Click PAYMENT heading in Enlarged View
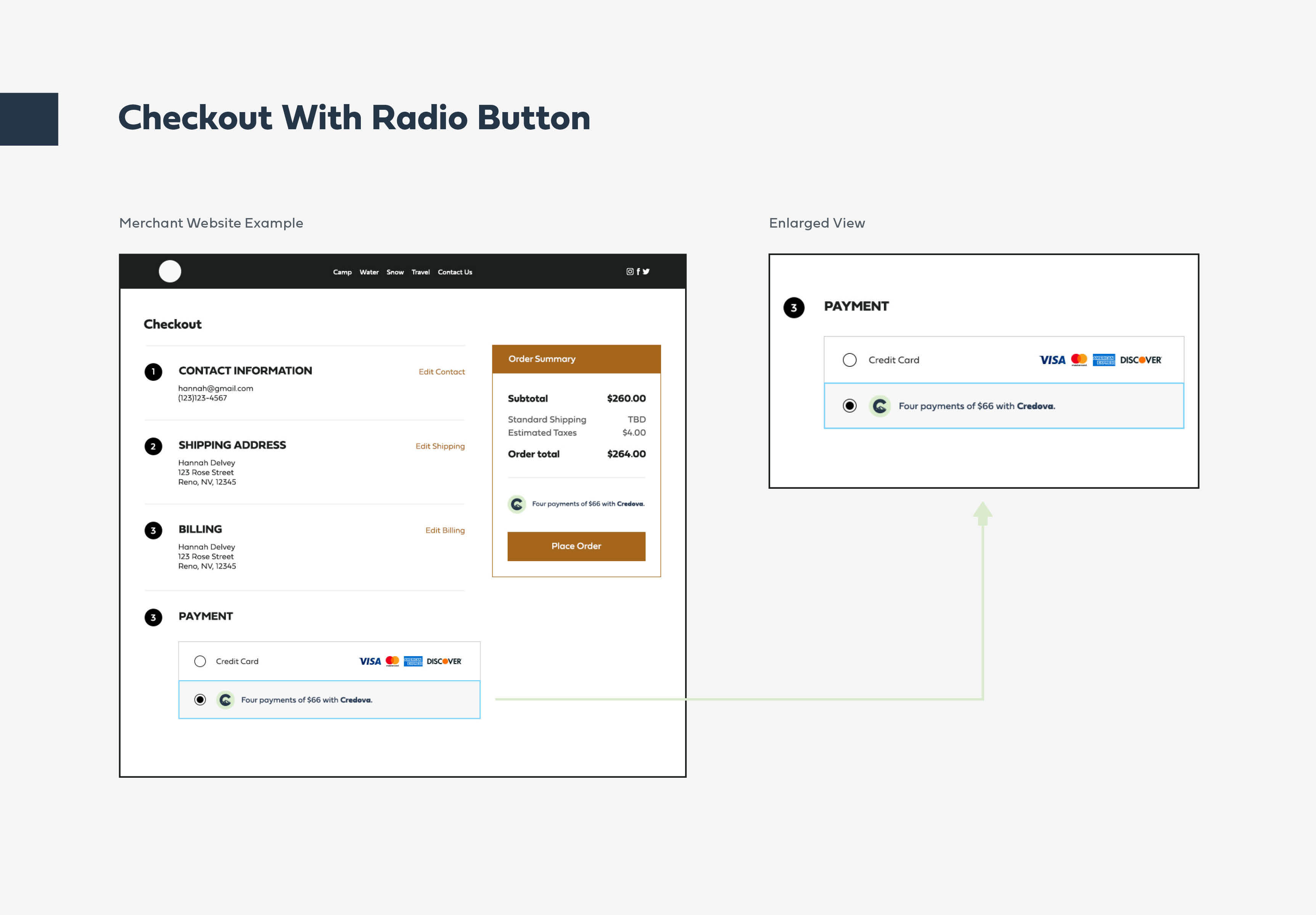 856,307
